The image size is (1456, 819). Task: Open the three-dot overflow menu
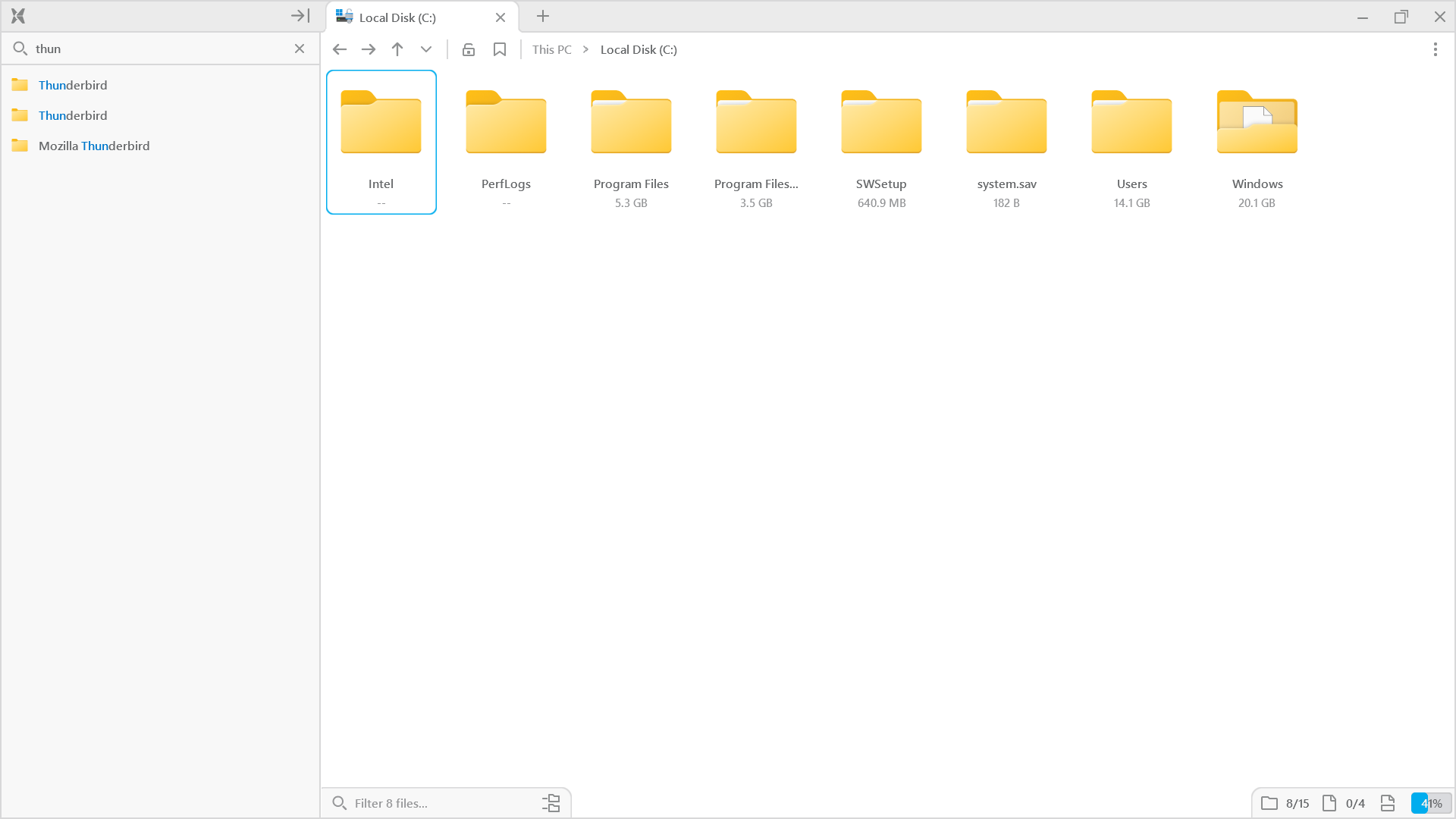click(x=1435, y=49)
